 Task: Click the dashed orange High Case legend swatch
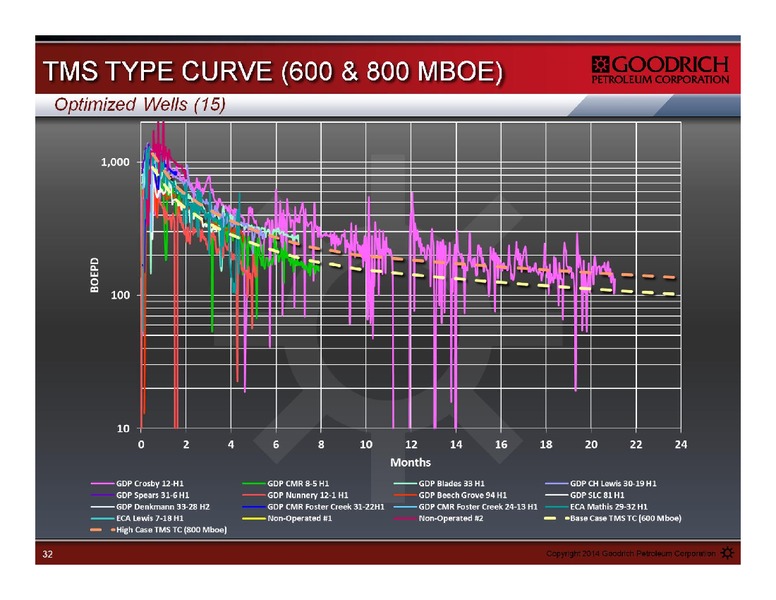(x=102, y=530)
